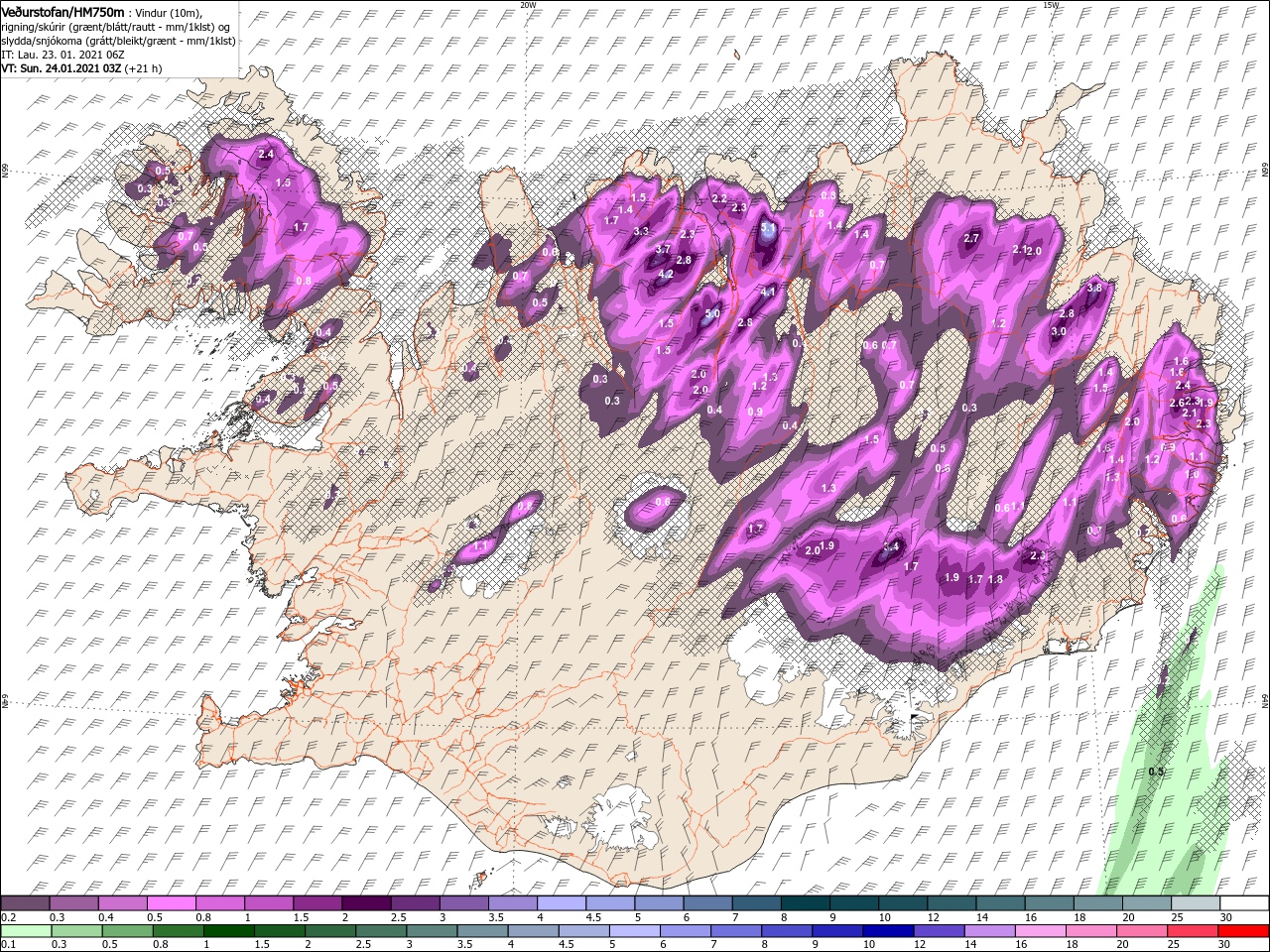Select lower legend swatch starting at 10
This screenshot has height=952, width=1270.
tap(888, 931)
